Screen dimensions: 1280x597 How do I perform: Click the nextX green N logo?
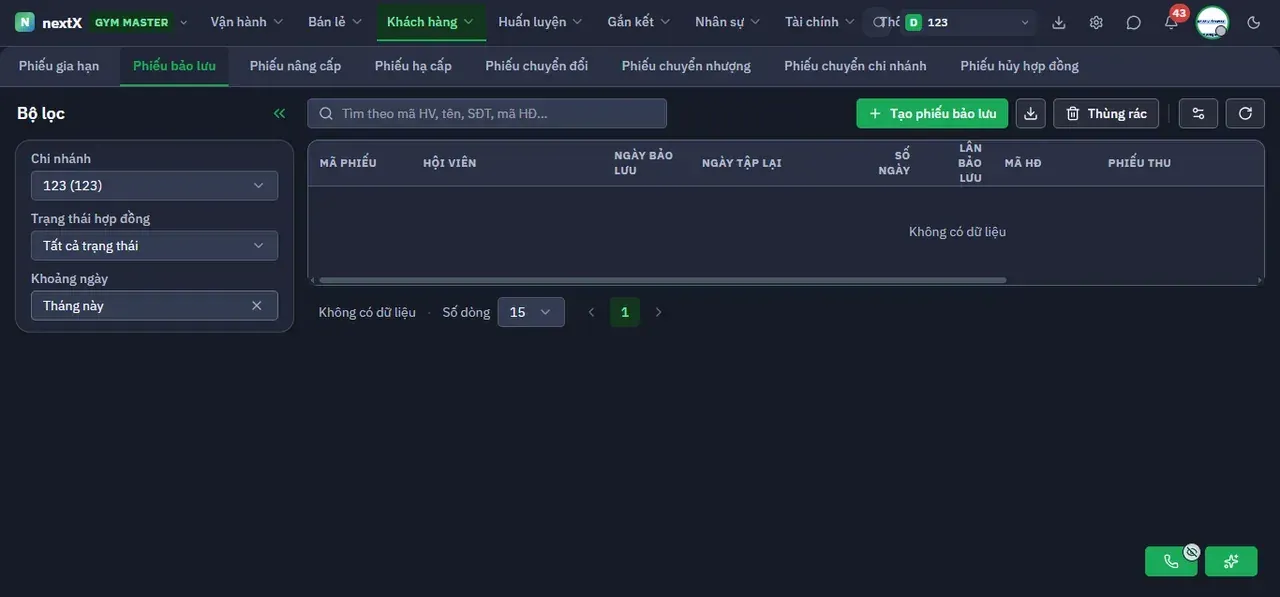tap(25, 22)
